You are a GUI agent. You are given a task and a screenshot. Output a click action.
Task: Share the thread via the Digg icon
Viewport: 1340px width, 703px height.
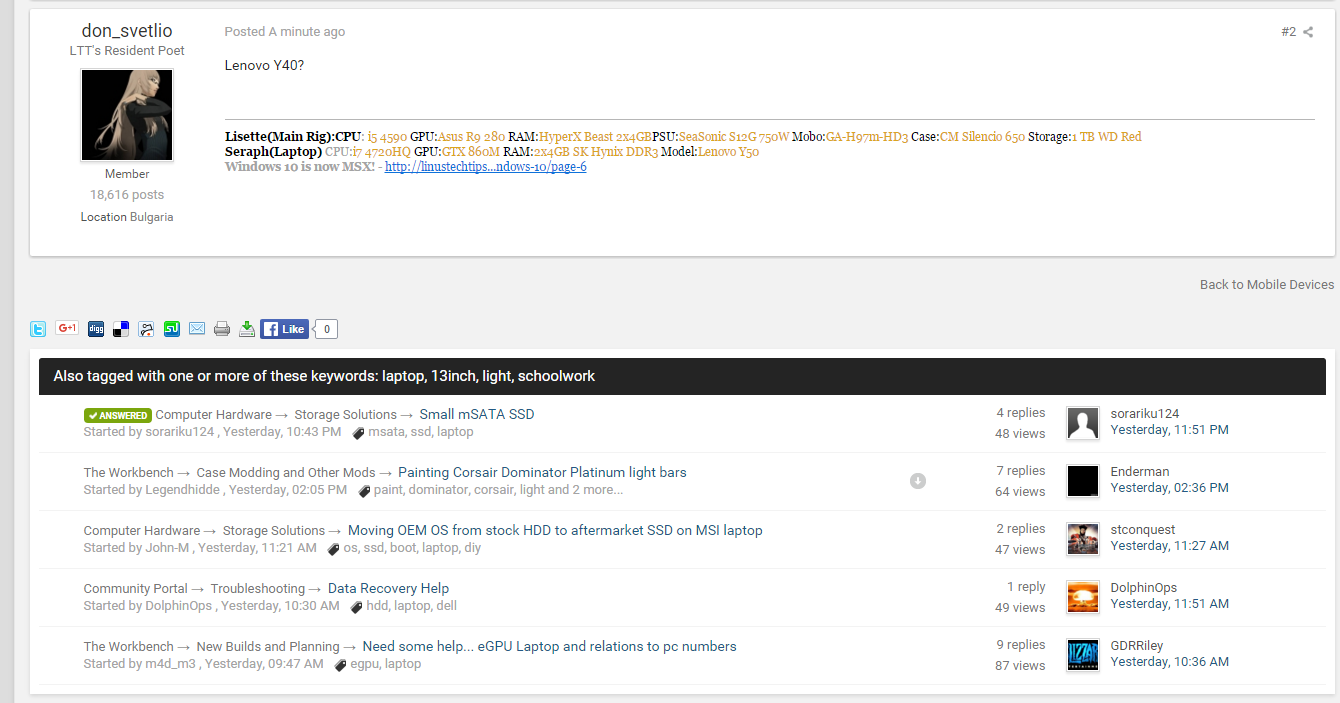[x=96, y=329]
